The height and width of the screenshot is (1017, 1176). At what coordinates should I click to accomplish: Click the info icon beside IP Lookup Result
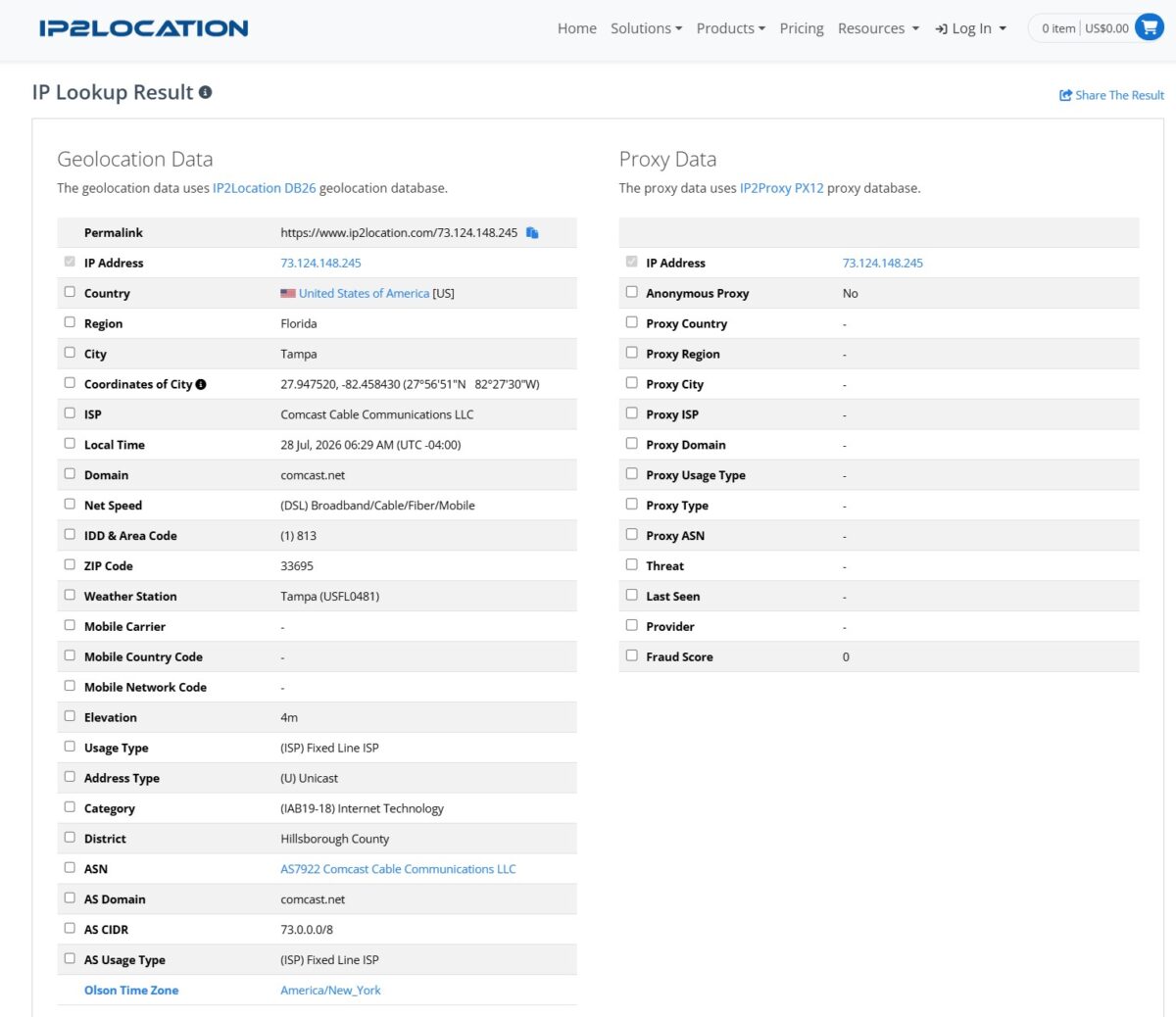click(205, 92)
